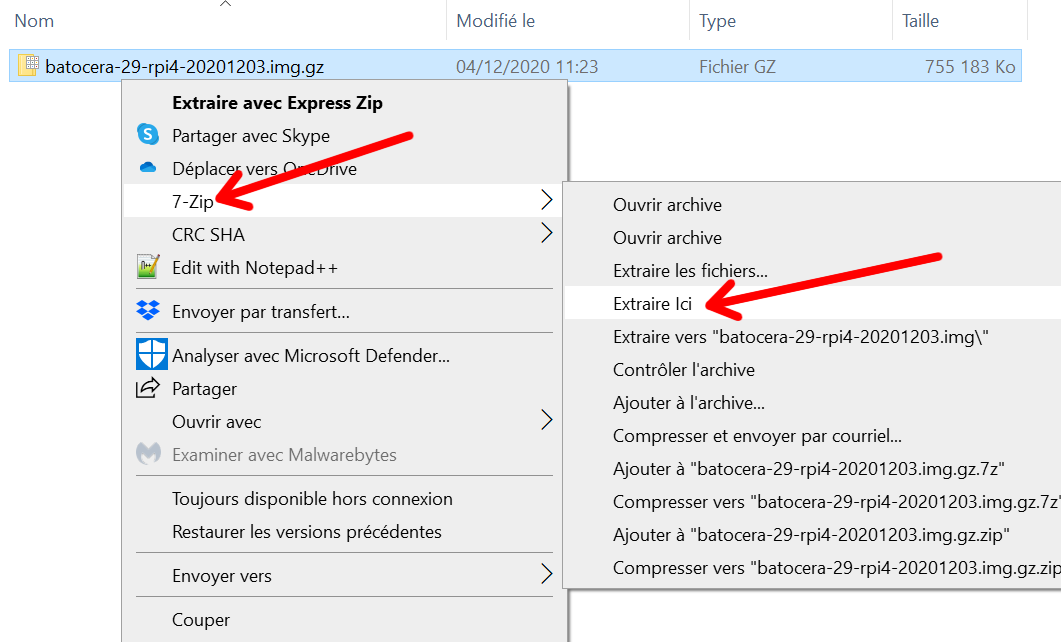Click the date cell 04/12/2020 11:23
The height and width of the screenshot is (642, 1061).
click(527, 67)
